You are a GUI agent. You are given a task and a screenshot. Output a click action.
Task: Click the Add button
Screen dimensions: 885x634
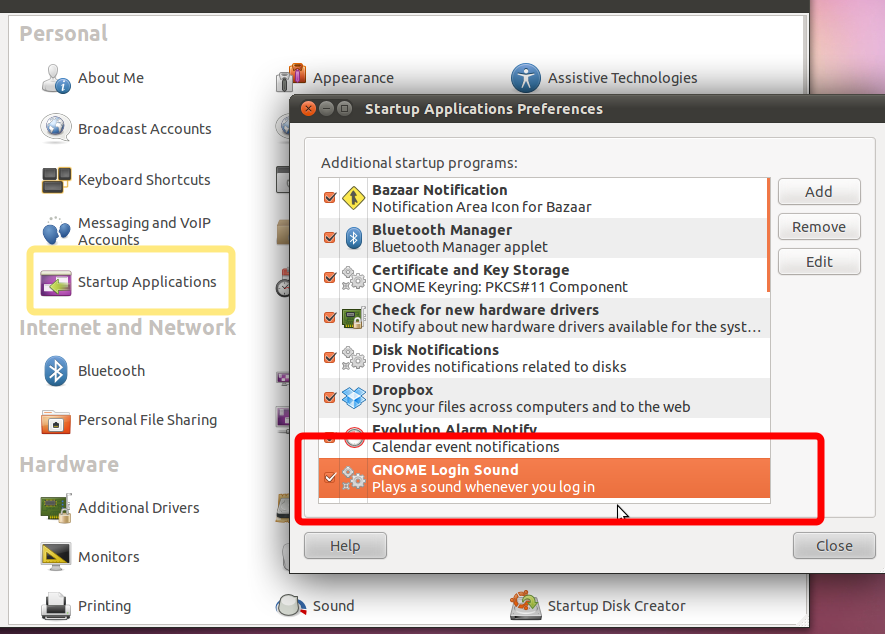click(x=818, y=192)
